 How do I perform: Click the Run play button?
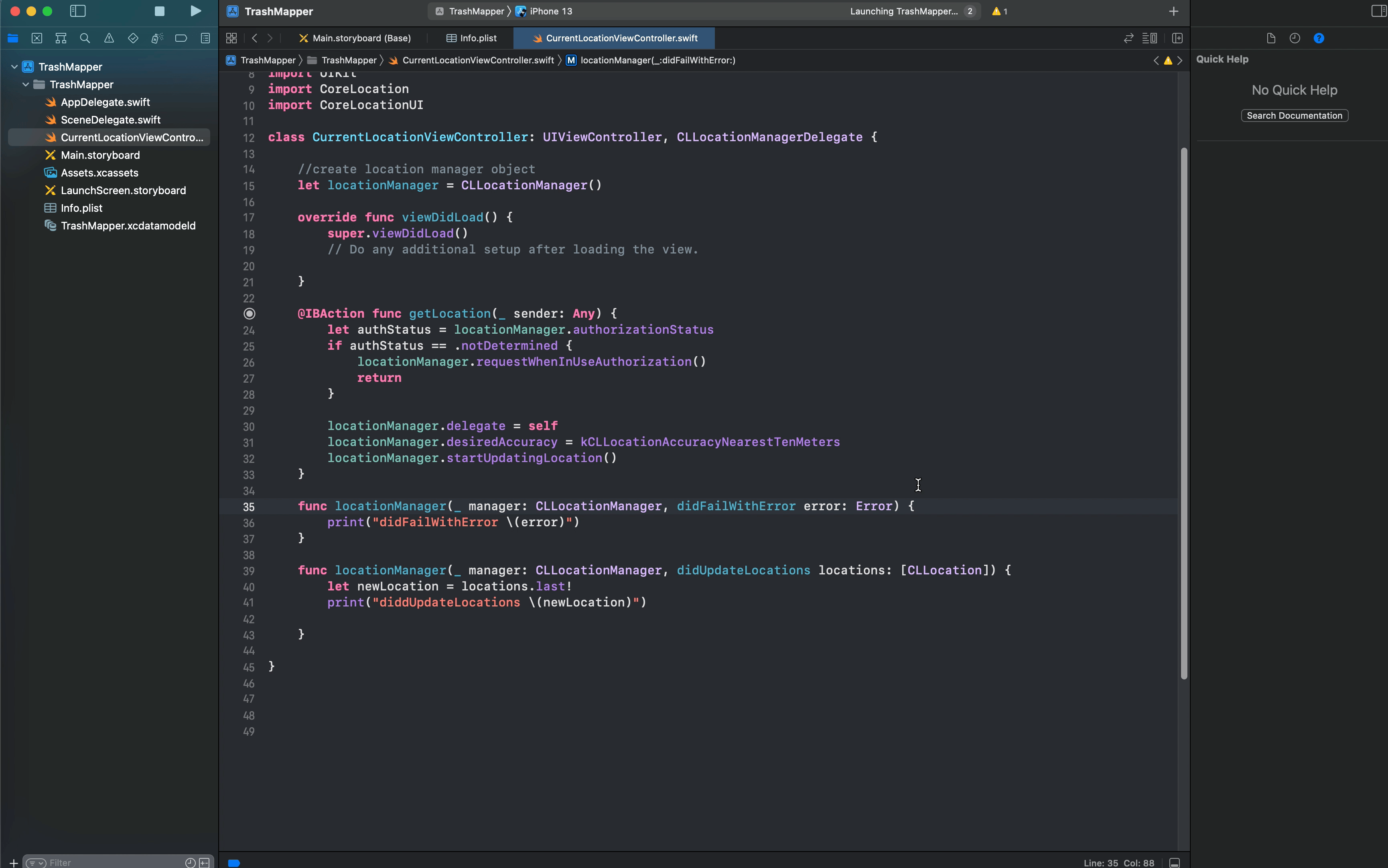[x=195, y=11]
